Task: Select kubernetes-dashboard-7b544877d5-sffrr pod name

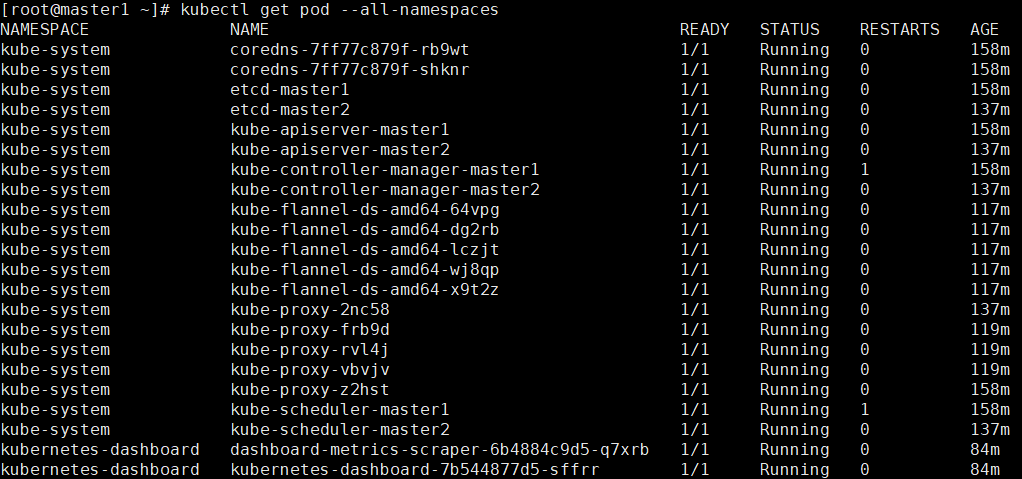Action: click(x=415, y=469)
